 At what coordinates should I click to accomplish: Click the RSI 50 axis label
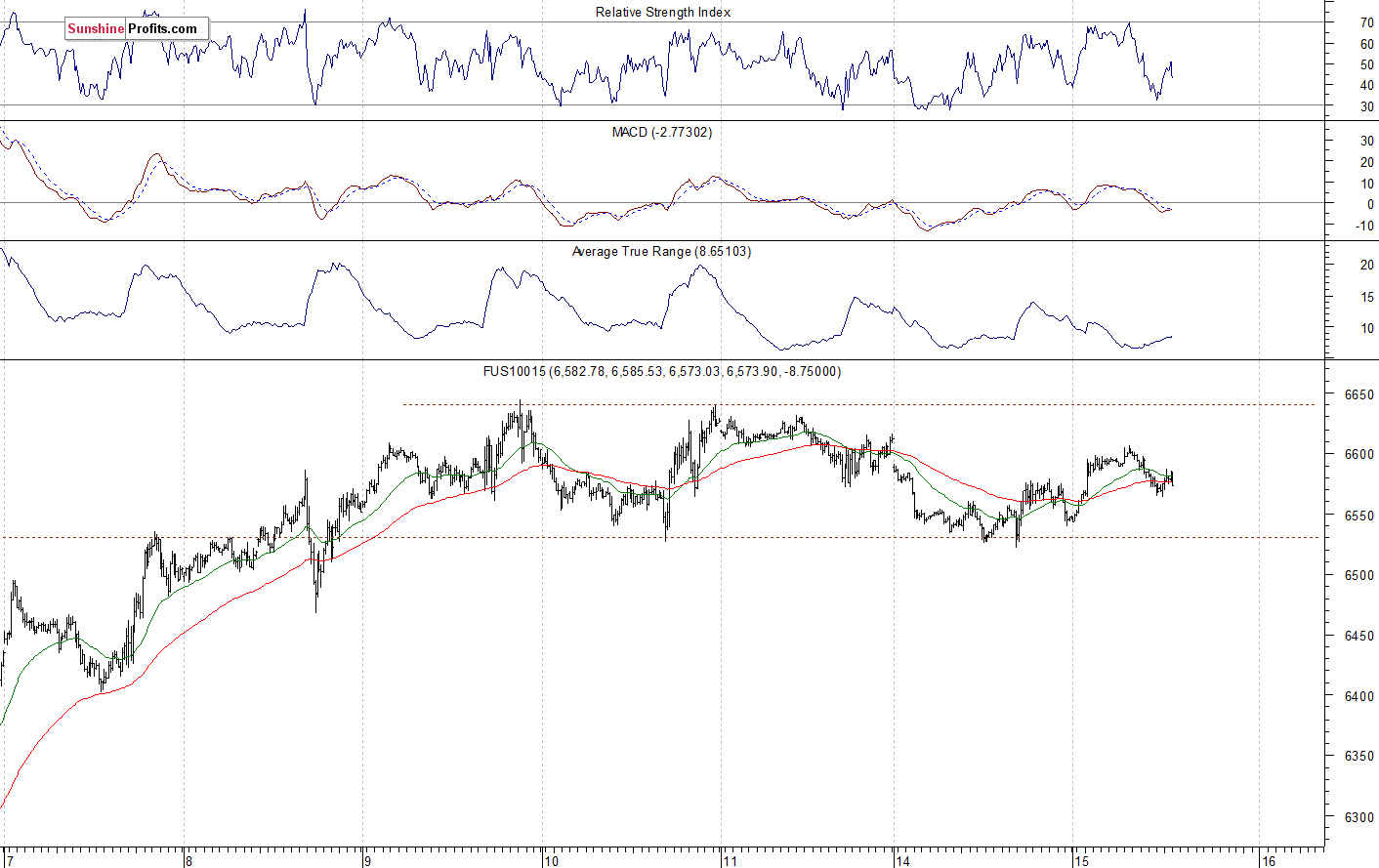tap(1366, 64)
